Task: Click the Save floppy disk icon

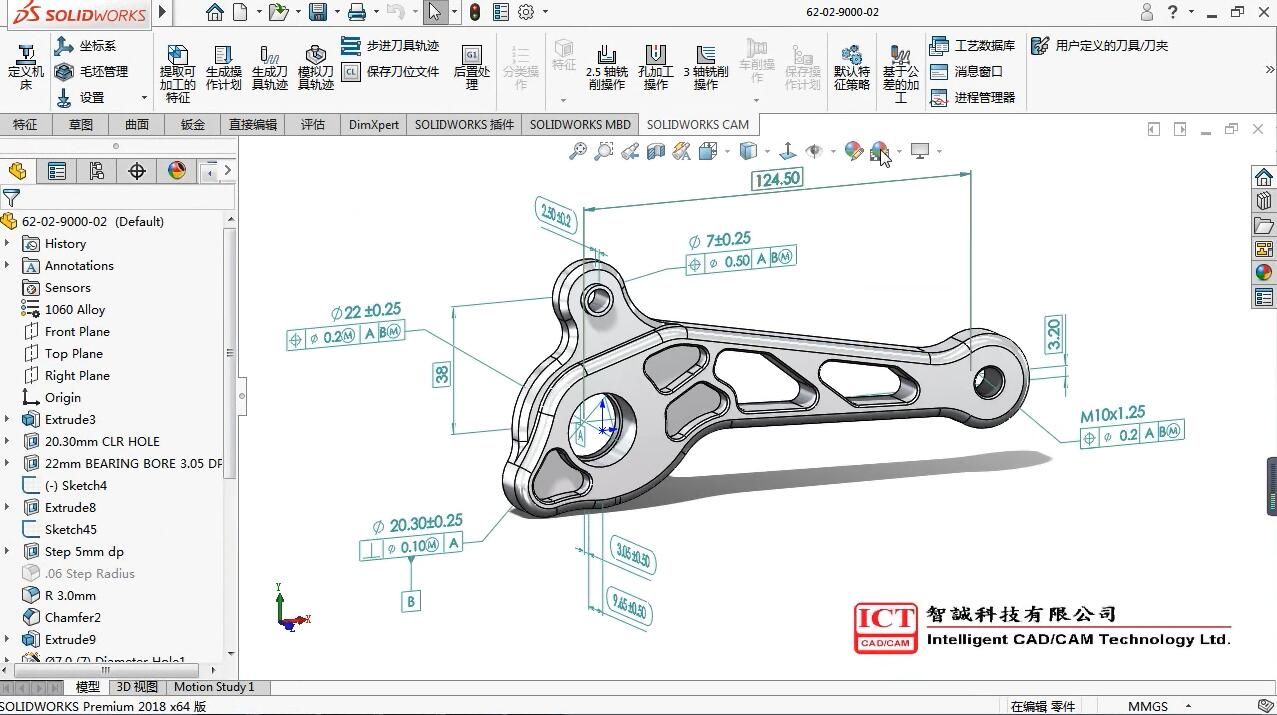Action: 318,12
